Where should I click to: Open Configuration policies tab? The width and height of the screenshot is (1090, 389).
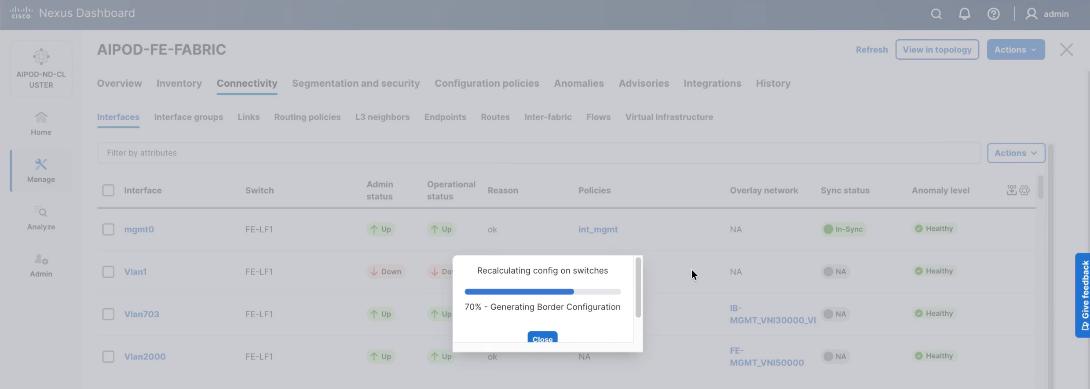(487, 83)
